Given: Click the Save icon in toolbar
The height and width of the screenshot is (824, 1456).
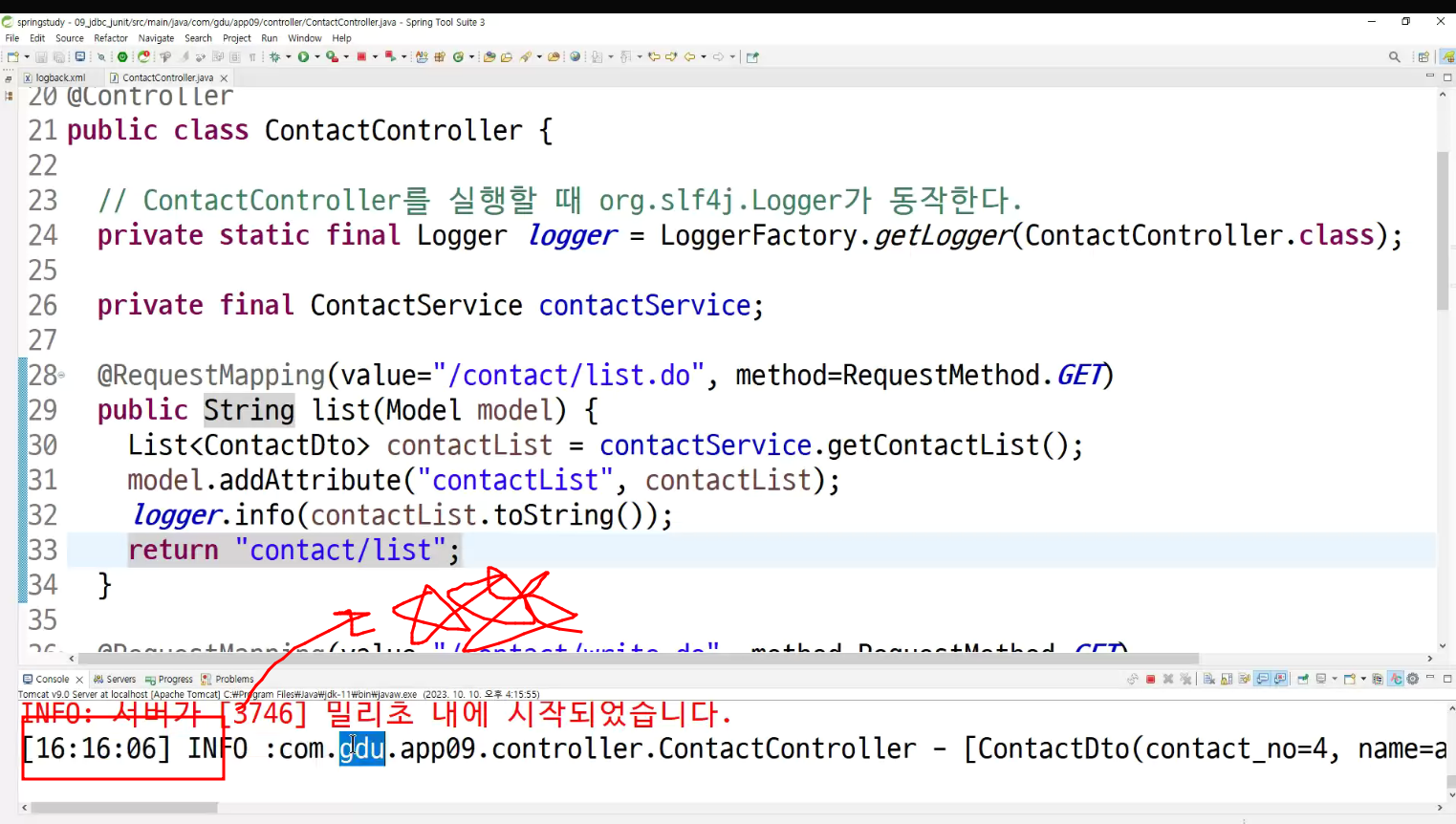Looking at the screenshot, I should click(x=41, y=56).
